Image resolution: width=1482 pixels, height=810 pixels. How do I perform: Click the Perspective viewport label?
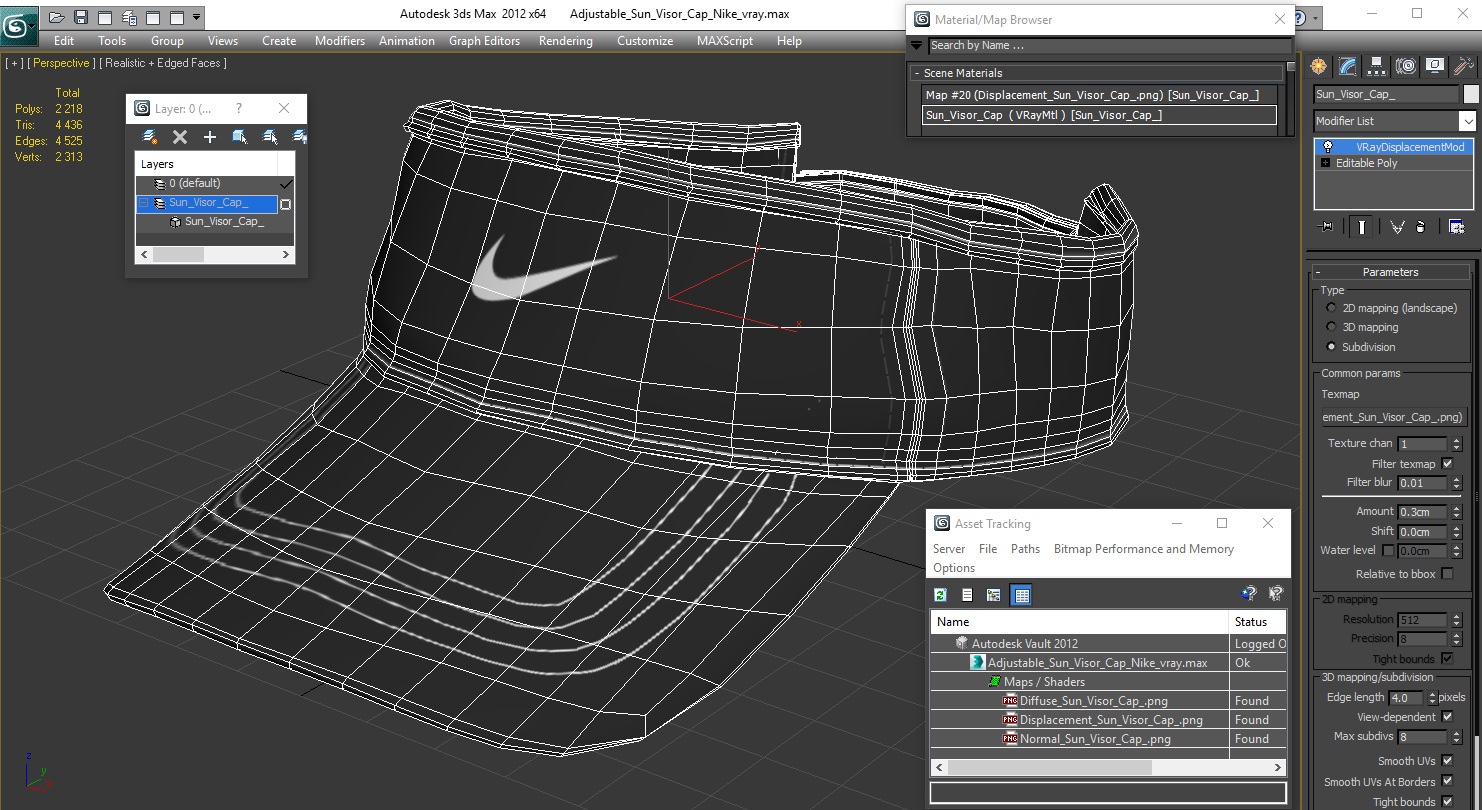[62, 63]
